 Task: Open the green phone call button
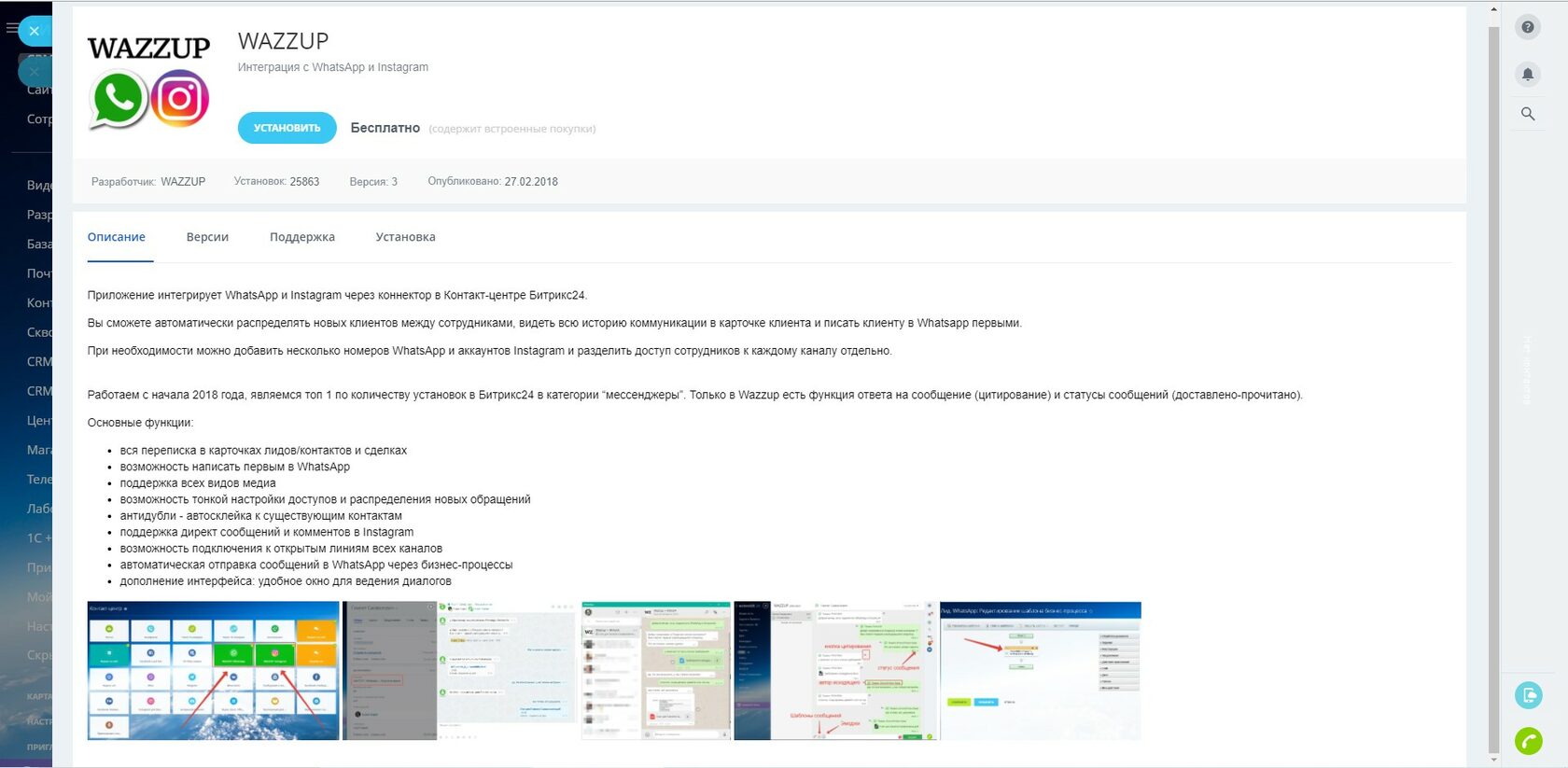1529,741
